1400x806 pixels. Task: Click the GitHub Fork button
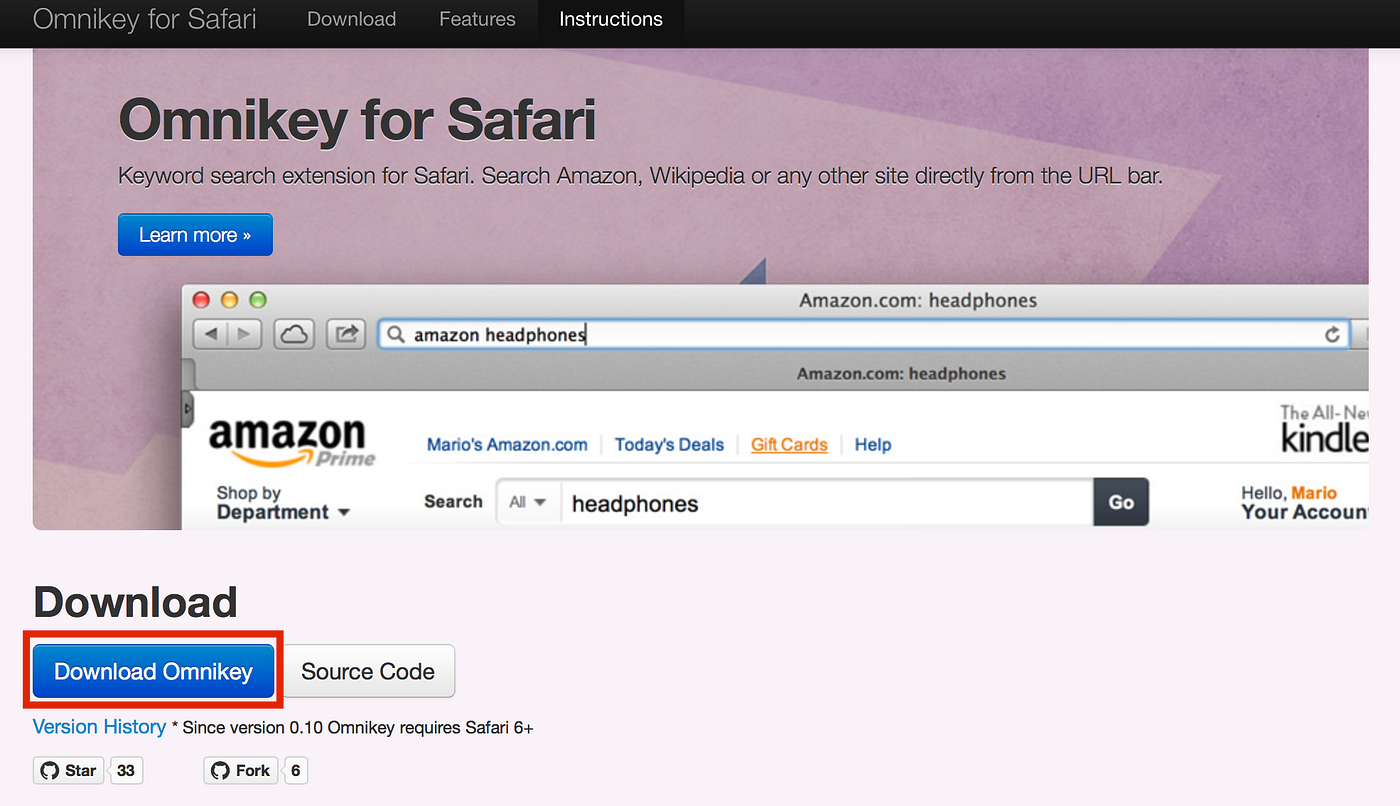(241, 770)
